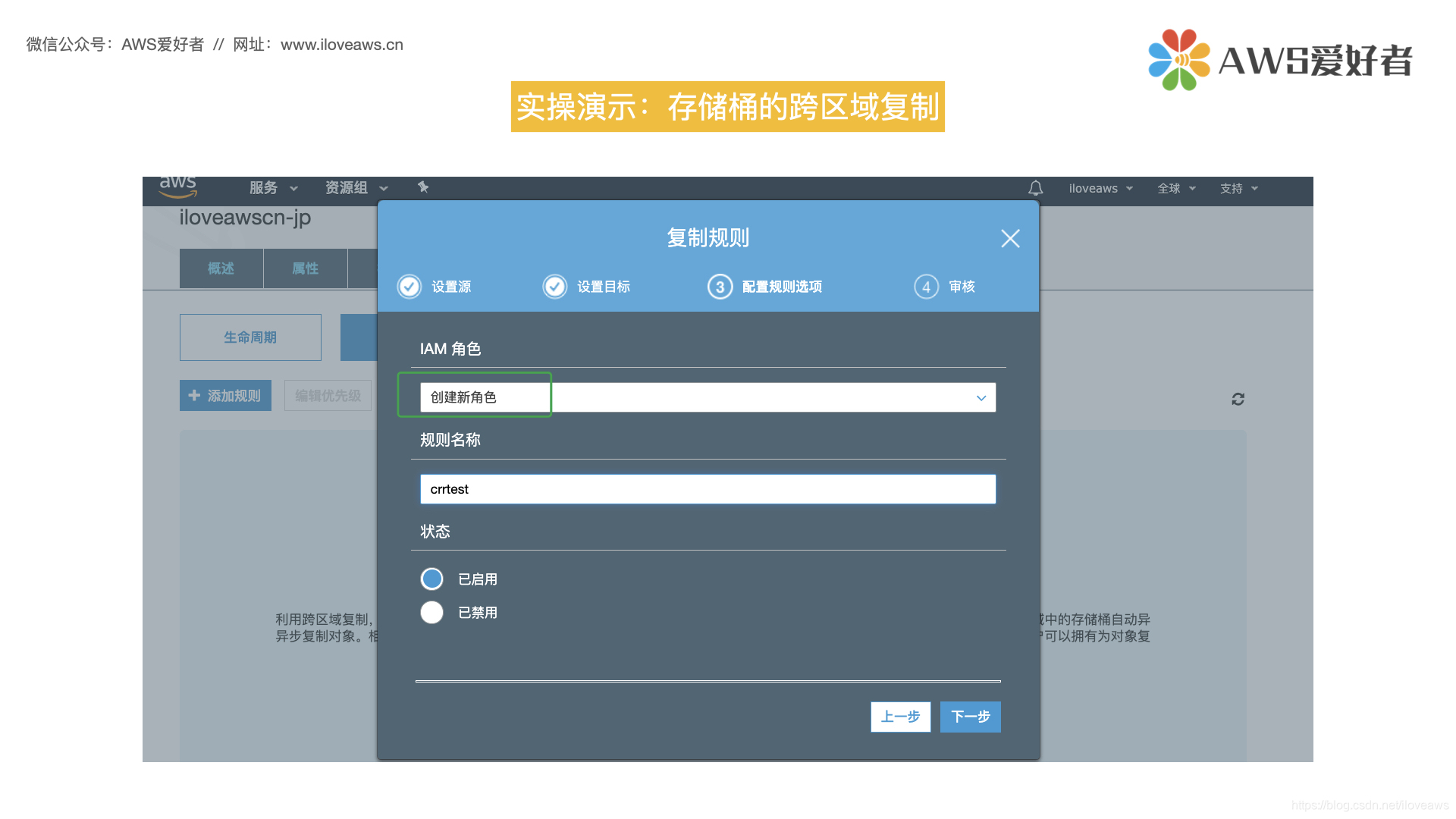This screenshot has height=819, width=1456.
Task: Click the 设置目标 step checkmark icon
Action: click(555, 287)
